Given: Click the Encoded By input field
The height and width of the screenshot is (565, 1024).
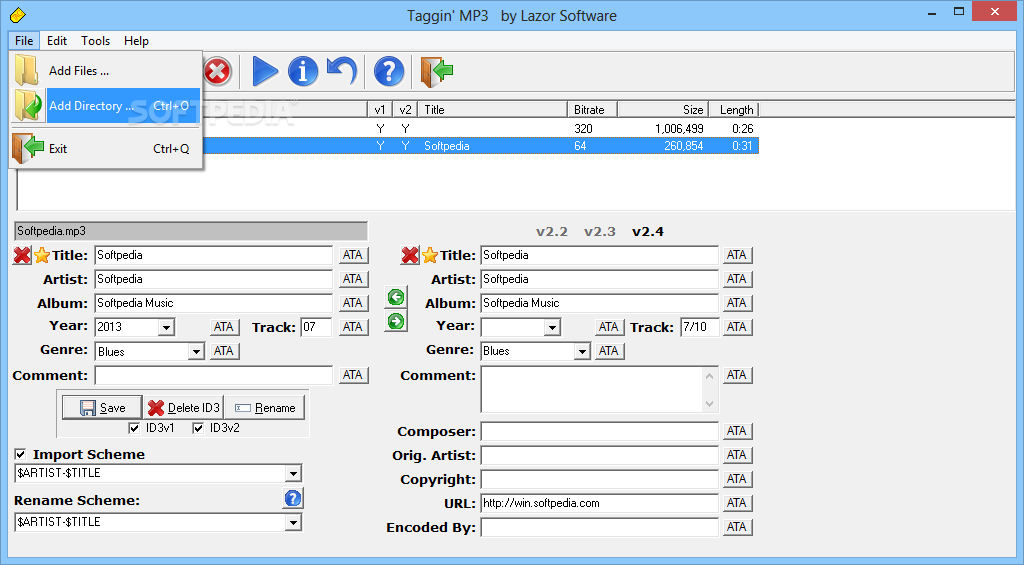Looking at the screenshot, I should coord(600,527).
